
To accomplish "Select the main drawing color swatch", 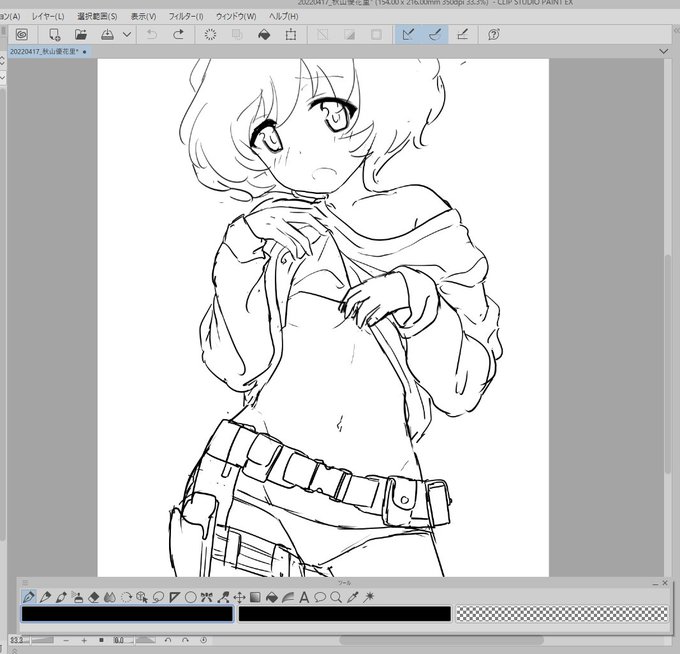I will (127, 614).
